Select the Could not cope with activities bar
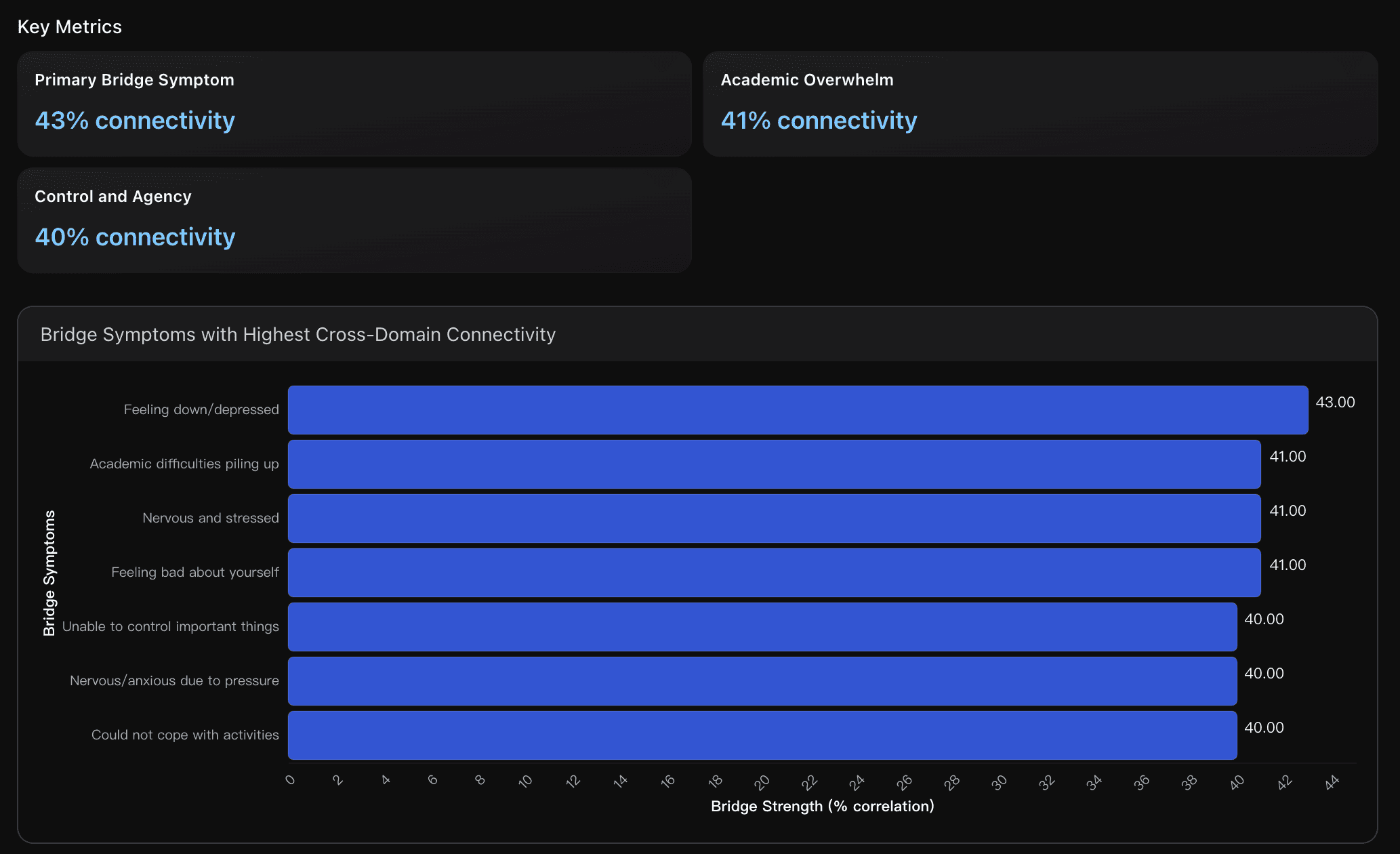 coord(762,735)
